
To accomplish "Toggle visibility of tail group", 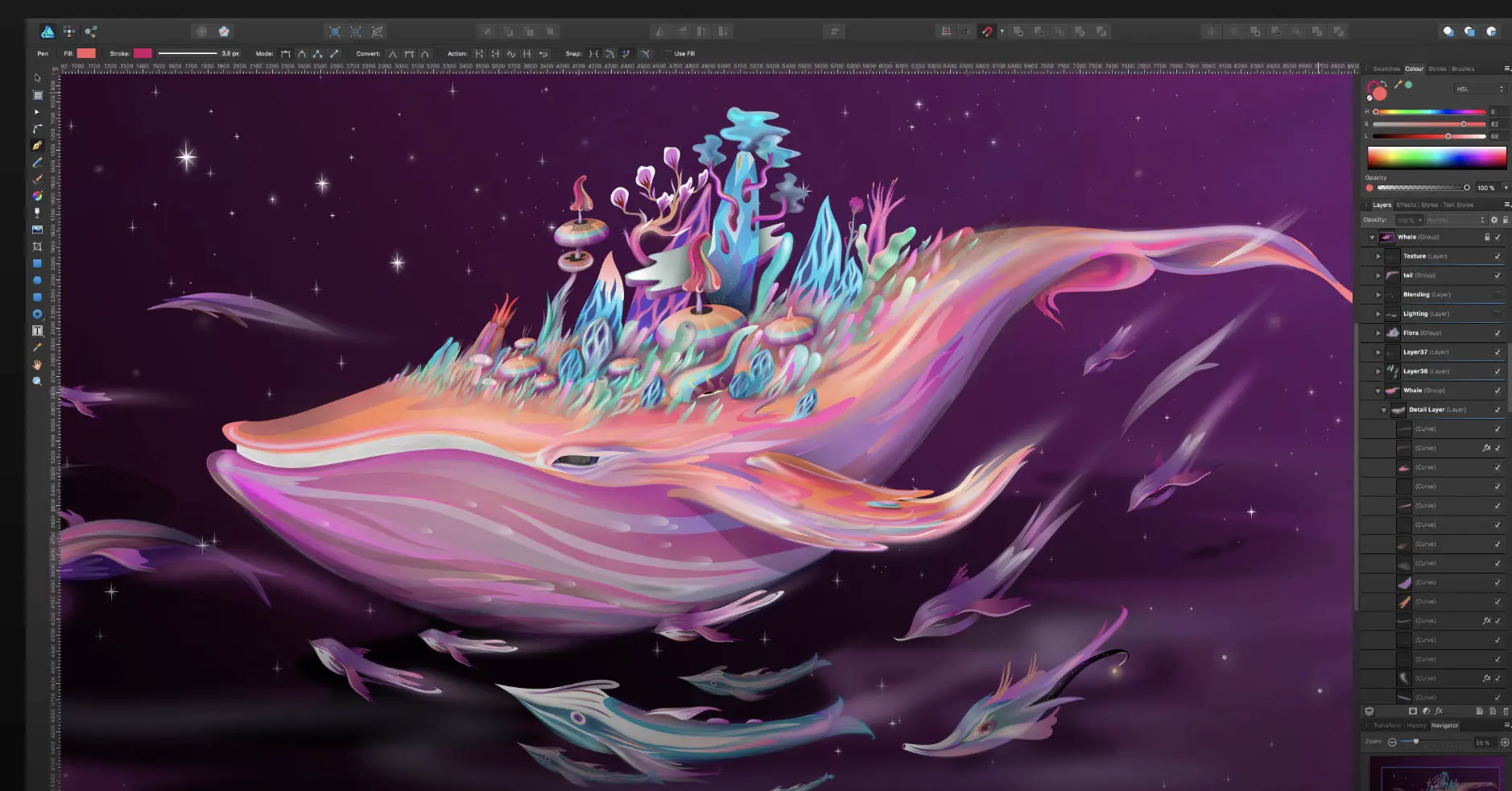I will [1498, 275].
